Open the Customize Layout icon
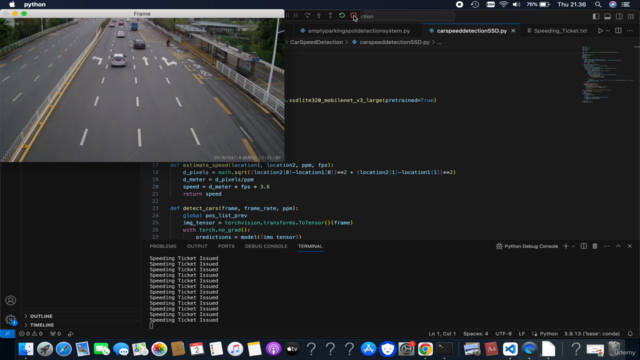 631,16
